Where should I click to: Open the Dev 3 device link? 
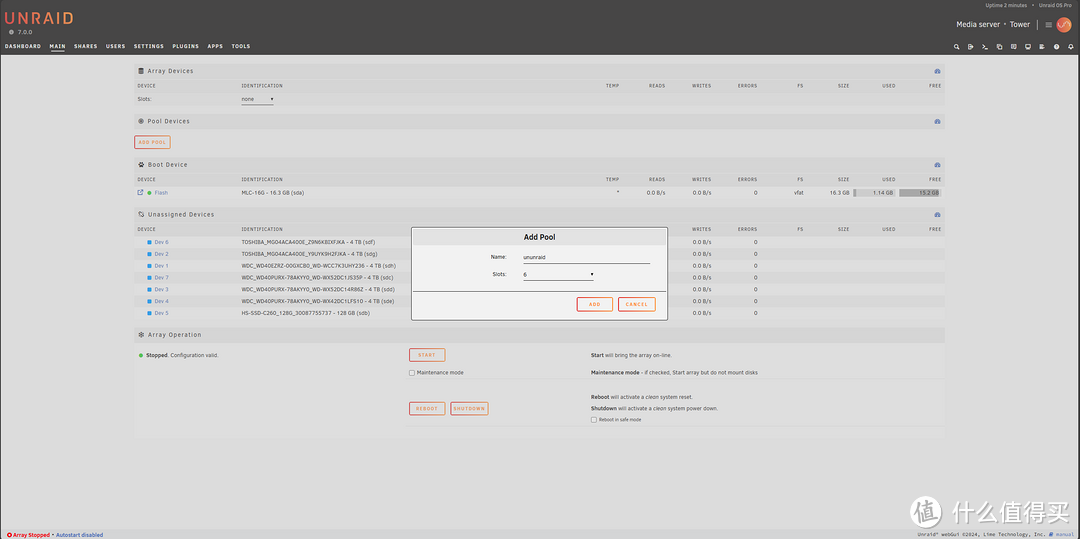(x=161, y=289)
